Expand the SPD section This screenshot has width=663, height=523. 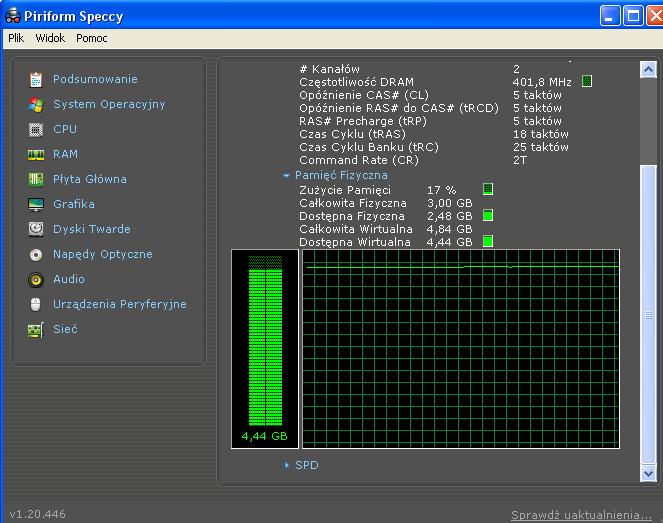pyautogui.click(x=287, y=465)
